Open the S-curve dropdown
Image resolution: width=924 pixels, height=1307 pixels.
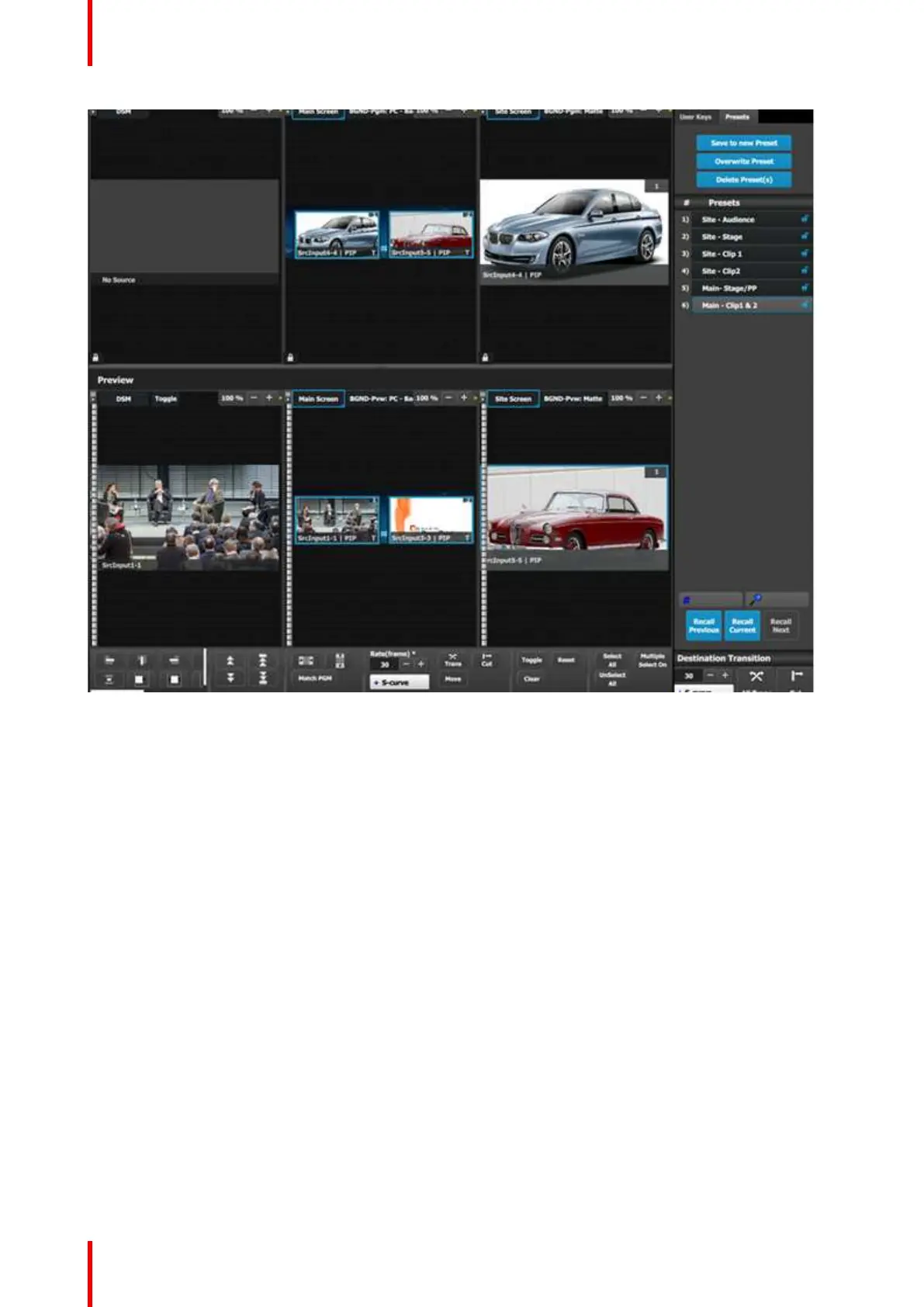click(399, 682)
